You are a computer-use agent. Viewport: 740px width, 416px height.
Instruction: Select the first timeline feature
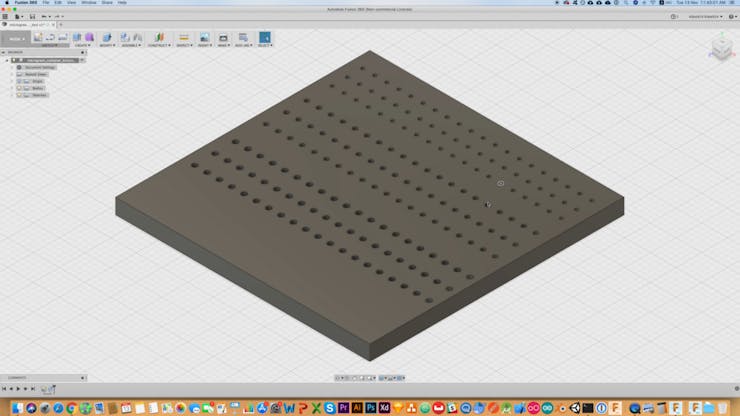point(44,390)
